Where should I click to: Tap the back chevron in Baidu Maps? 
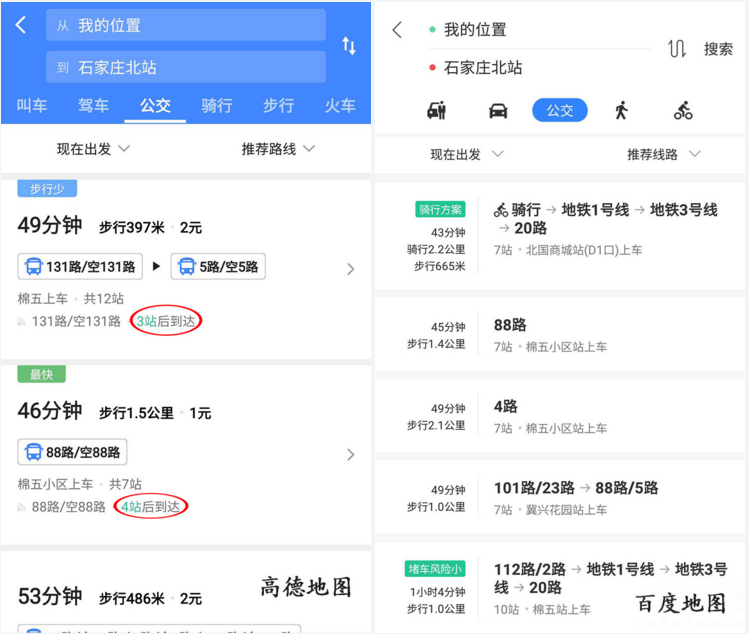[x=397, y=30]
